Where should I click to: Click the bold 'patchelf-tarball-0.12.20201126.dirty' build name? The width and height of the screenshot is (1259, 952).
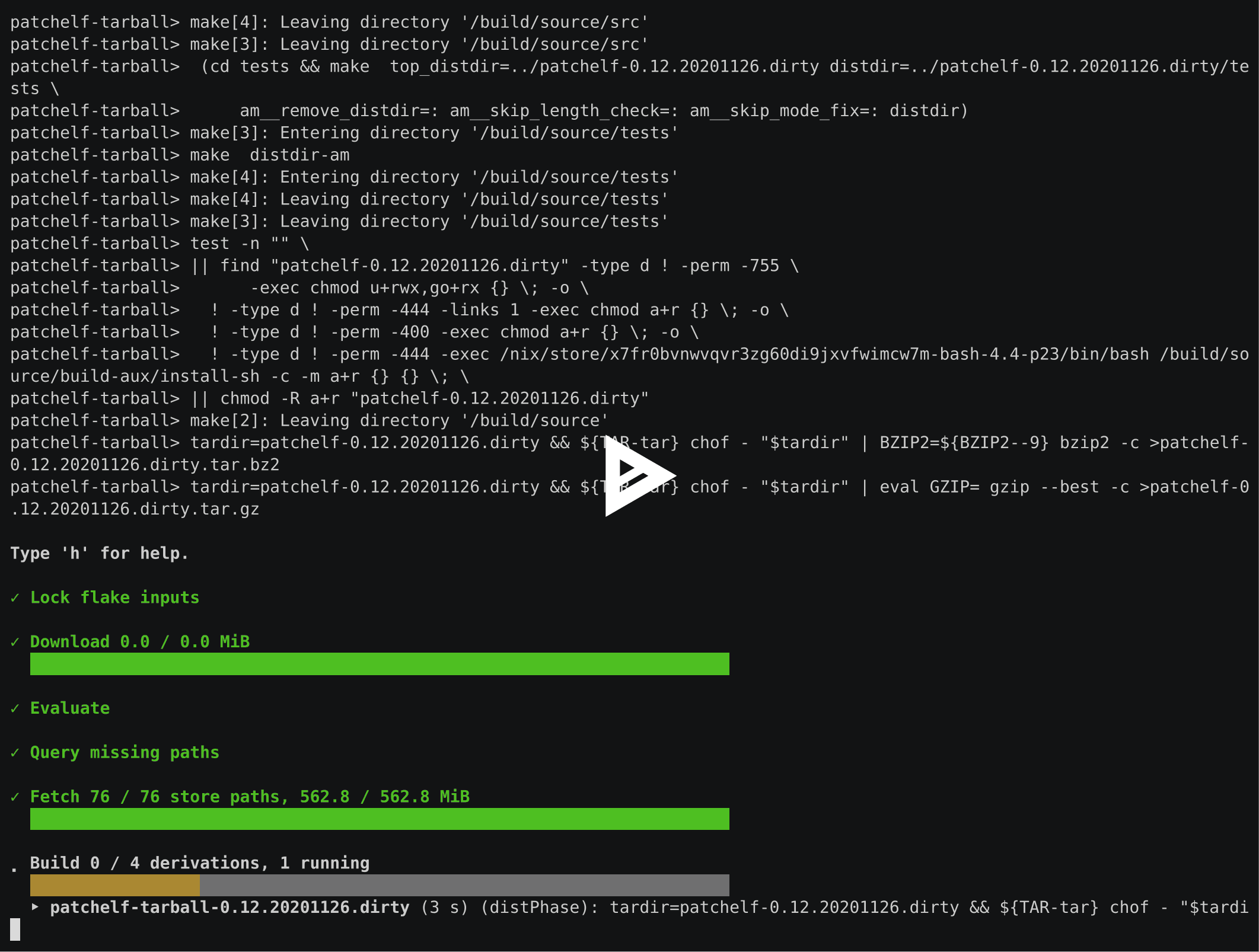230,908
